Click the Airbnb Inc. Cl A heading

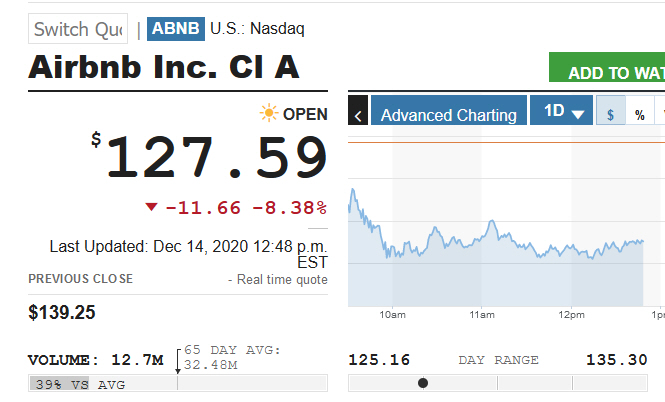pos(164,68)
